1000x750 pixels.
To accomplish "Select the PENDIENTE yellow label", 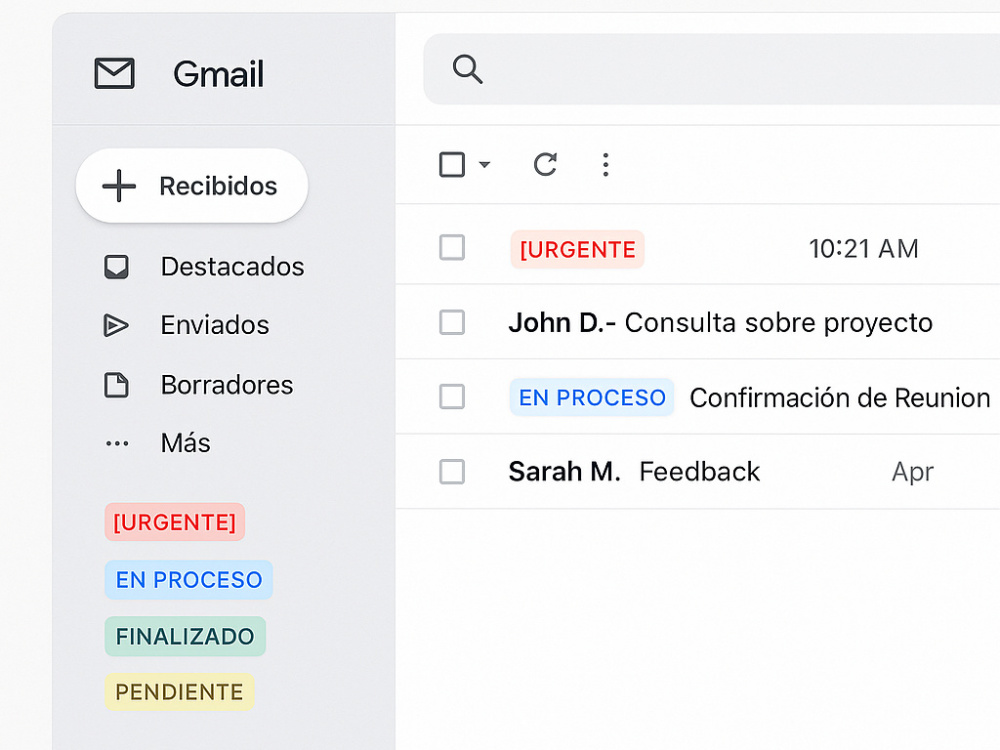I will pyautogui.click(x=179, y=692).
